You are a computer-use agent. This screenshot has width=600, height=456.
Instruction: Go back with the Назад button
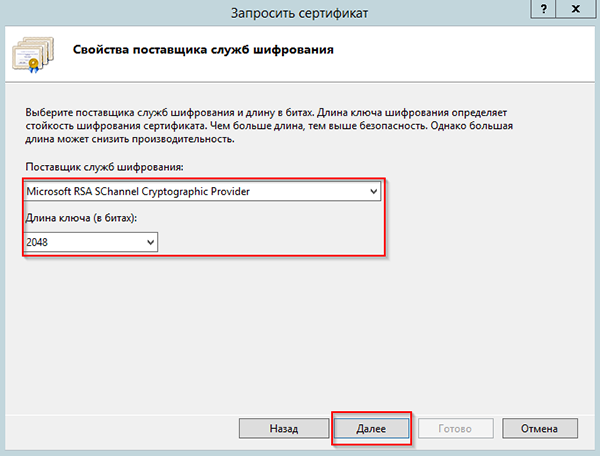coord(283,427)
